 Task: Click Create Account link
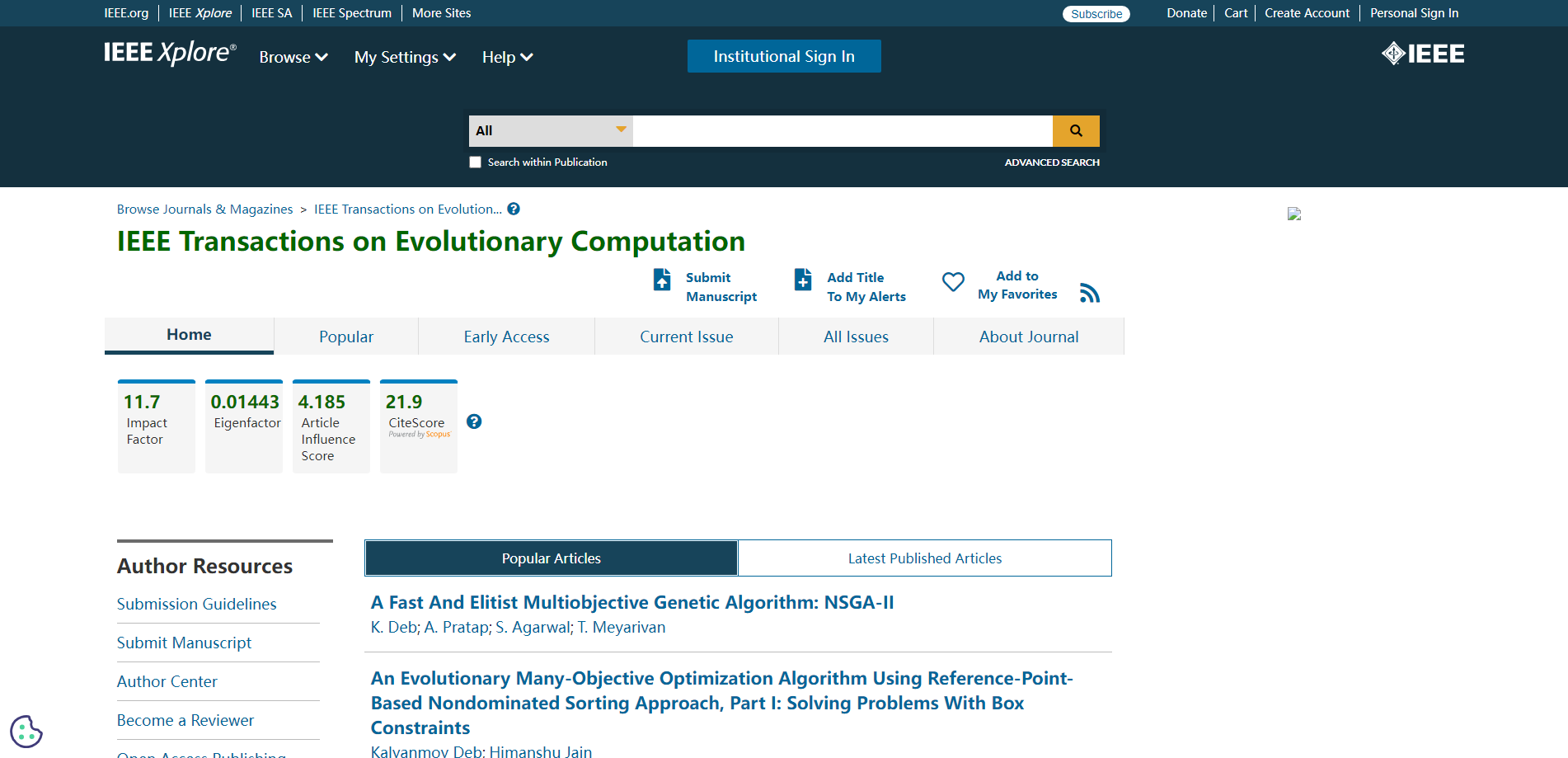click(x=1307, y=13)
